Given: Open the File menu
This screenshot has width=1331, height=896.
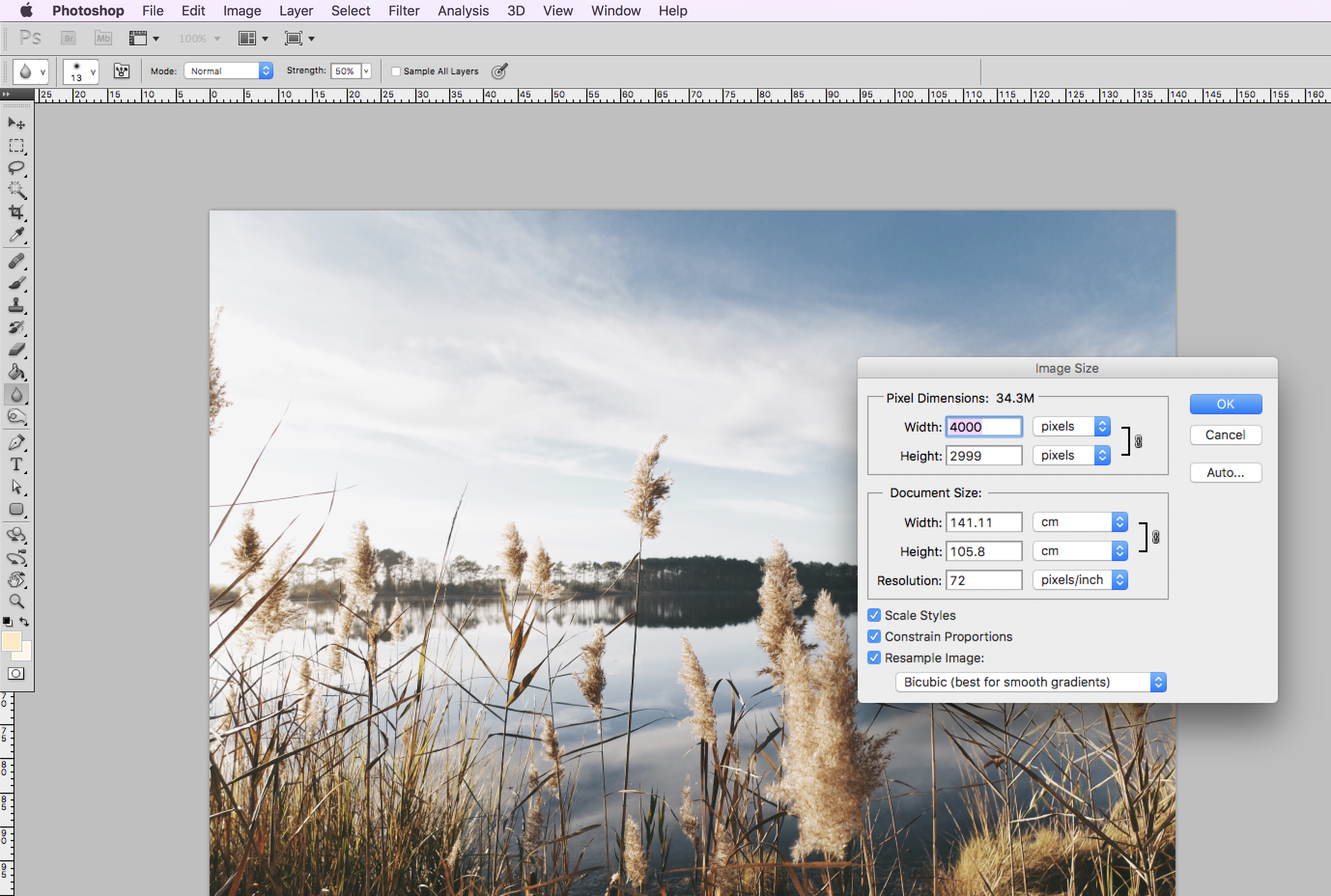Looking at the screenshot, I should (153, 11).
